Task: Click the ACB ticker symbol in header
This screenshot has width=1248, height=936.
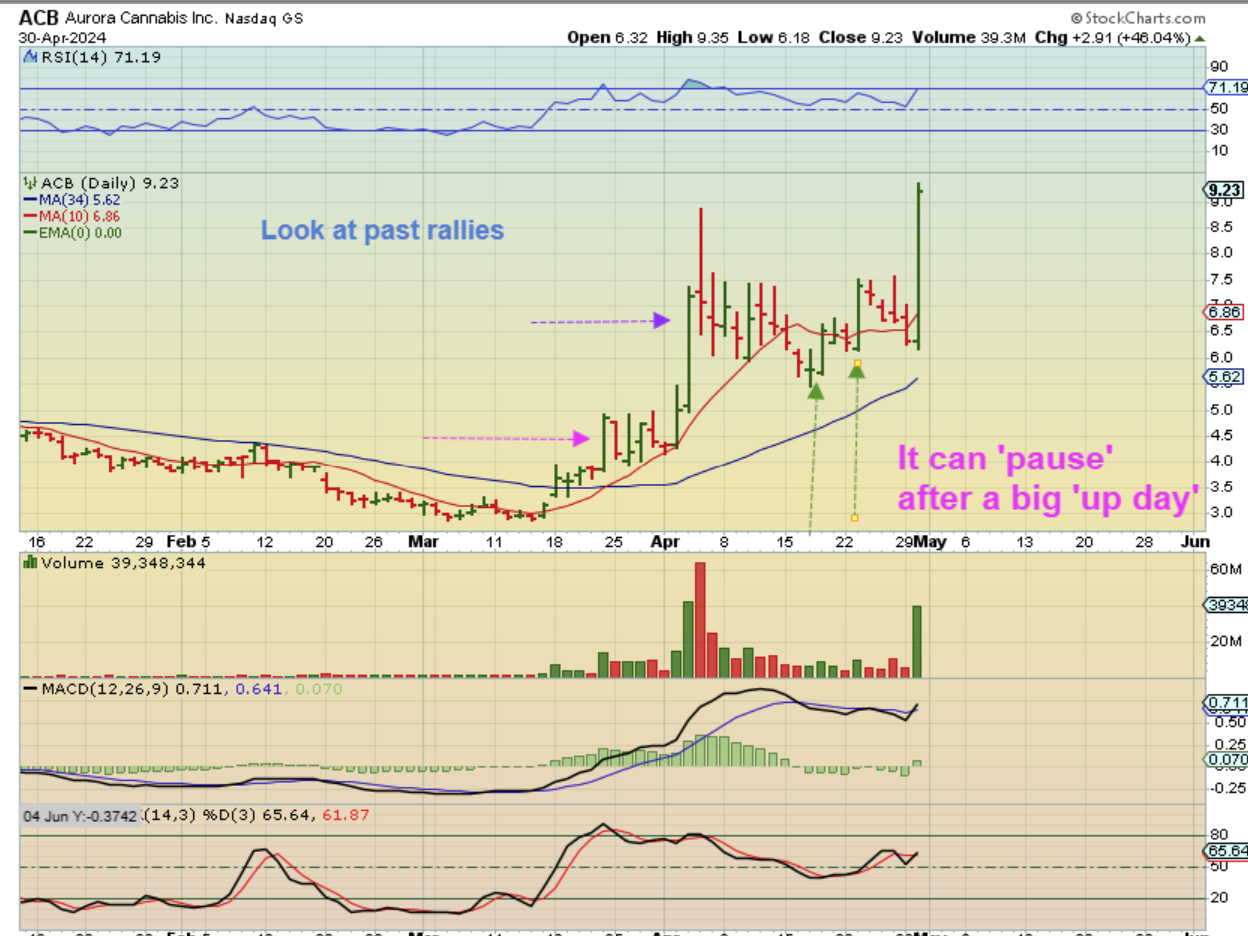Action: click(39, 18)
